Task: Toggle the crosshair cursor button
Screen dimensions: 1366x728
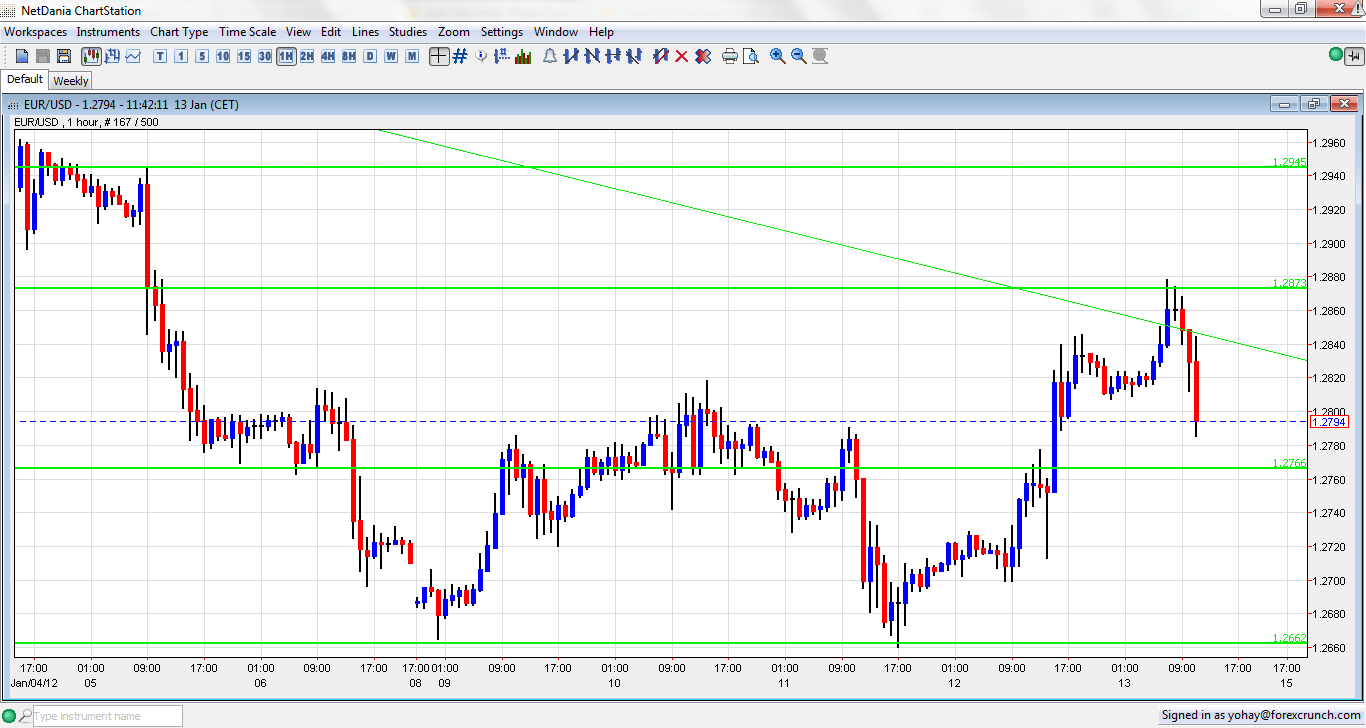Action: pos(438,56)
